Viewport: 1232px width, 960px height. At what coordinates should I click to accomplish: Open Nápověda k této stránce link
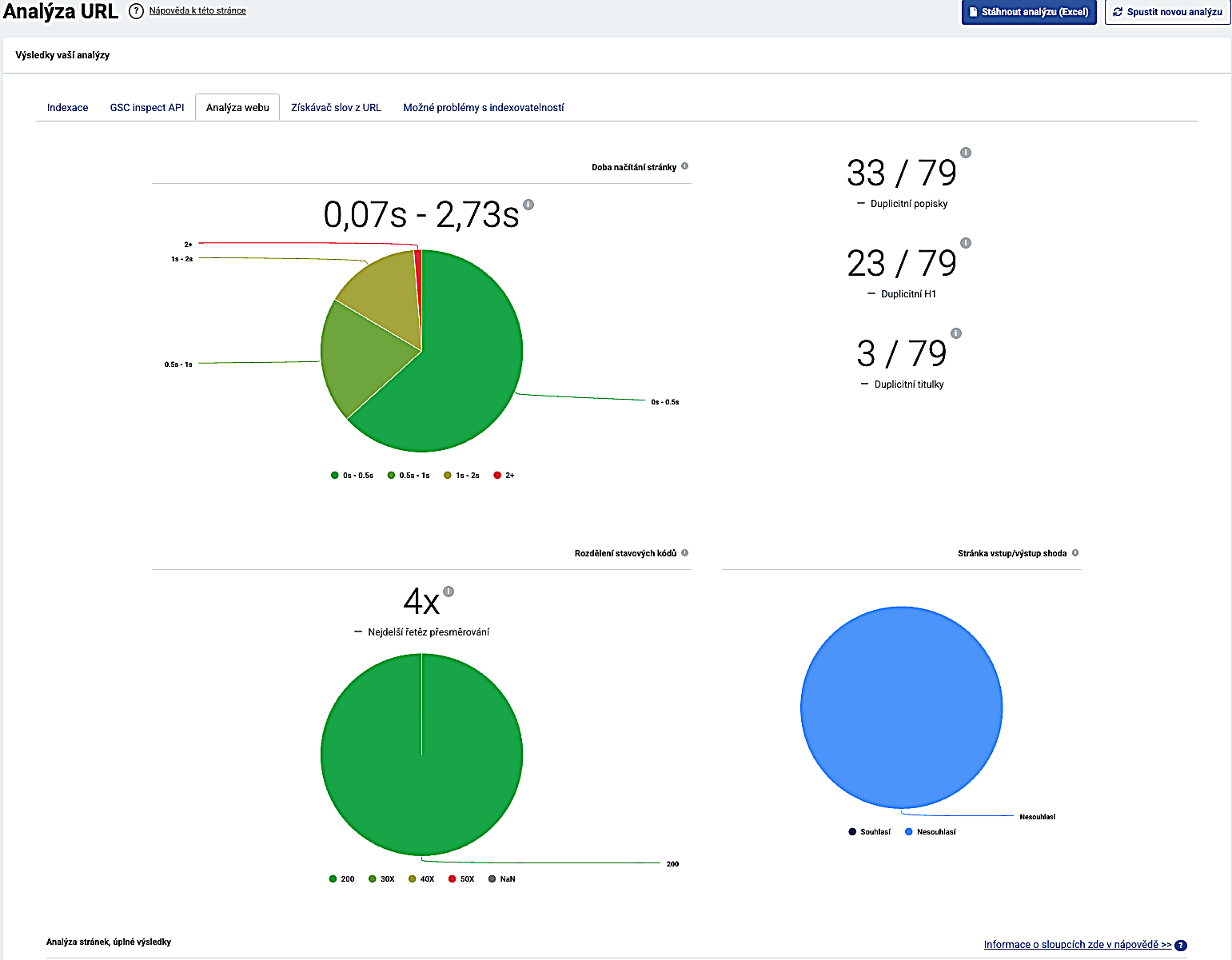pyautogui.click(x=197, y=10)
